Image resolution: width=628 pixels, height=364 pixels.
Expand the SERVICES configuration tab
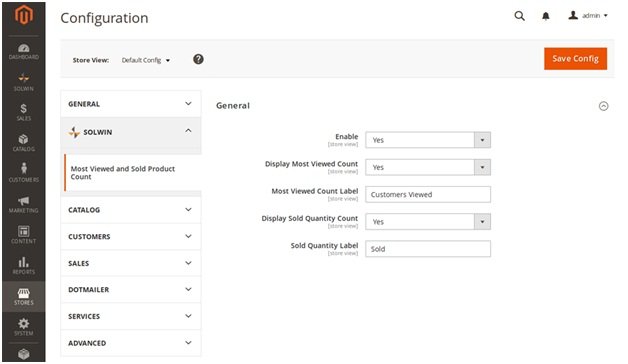point(131,316)
